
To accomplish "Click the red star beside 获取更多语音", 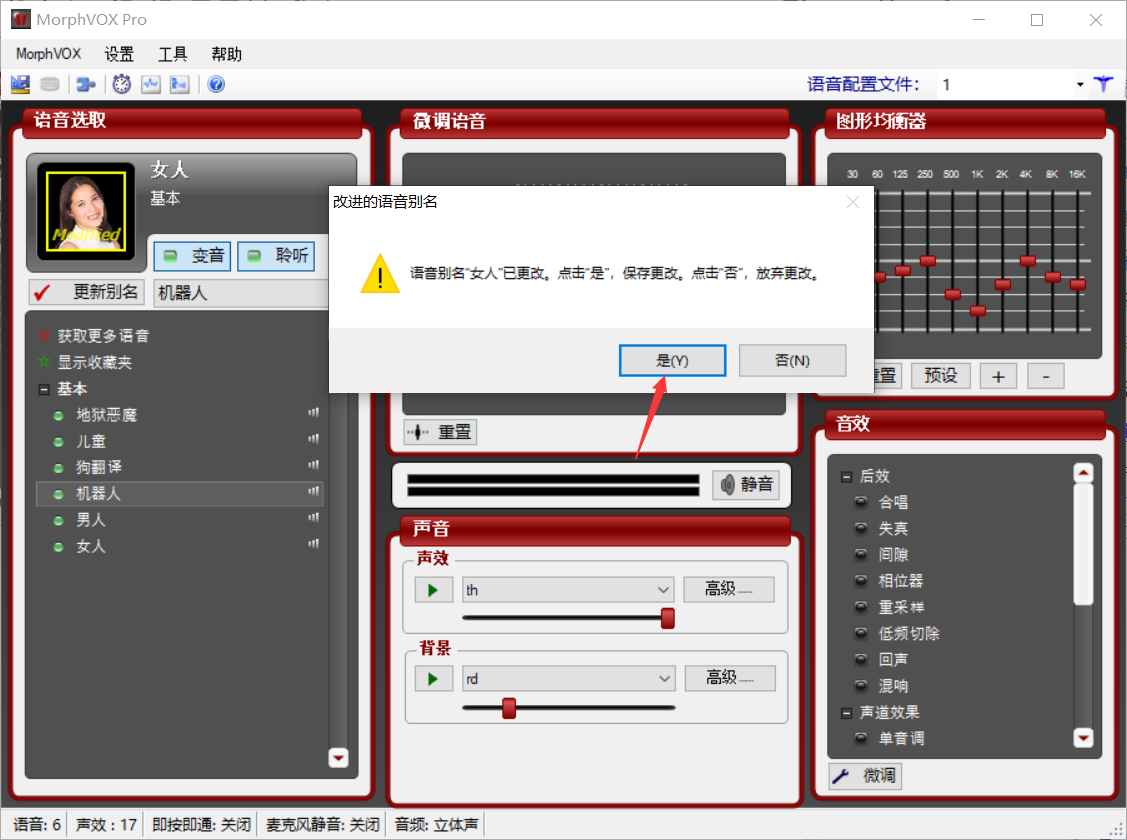I will (x=44, y=335).
